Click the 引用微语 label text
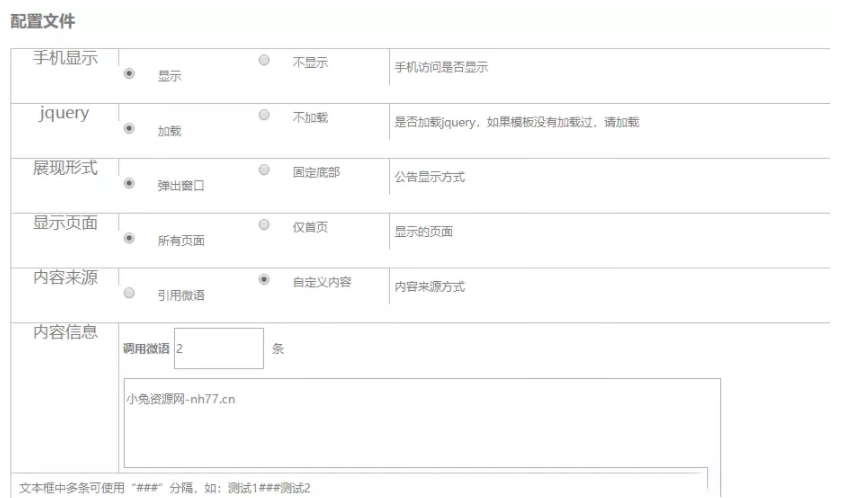This screenshot has width=843, height=498. (x=181, y=296)
